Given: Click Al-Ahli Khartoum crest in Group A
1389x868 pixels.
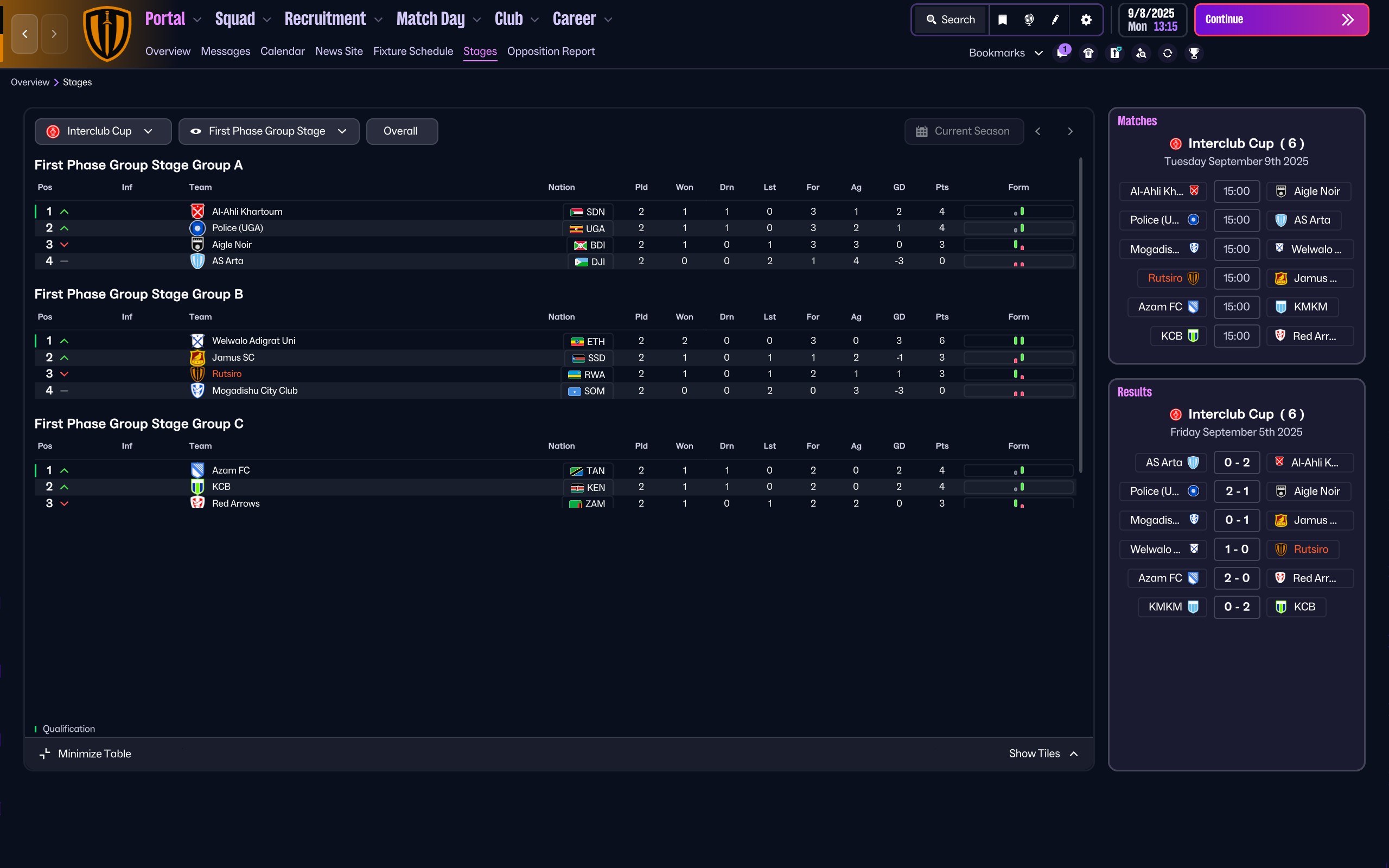Looking at the screenshot, I should coord(197,211).
